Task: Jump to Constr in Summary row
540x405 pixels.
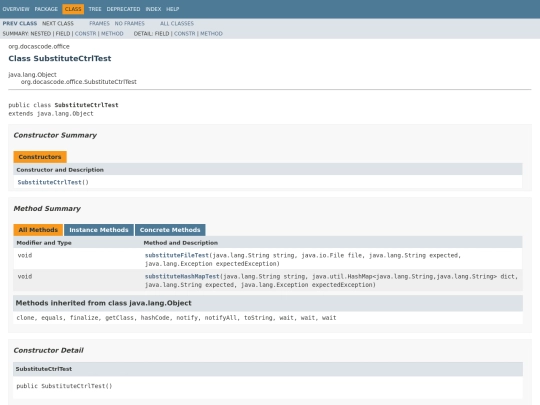Action: pyautogui.click(x=85, y=33)
